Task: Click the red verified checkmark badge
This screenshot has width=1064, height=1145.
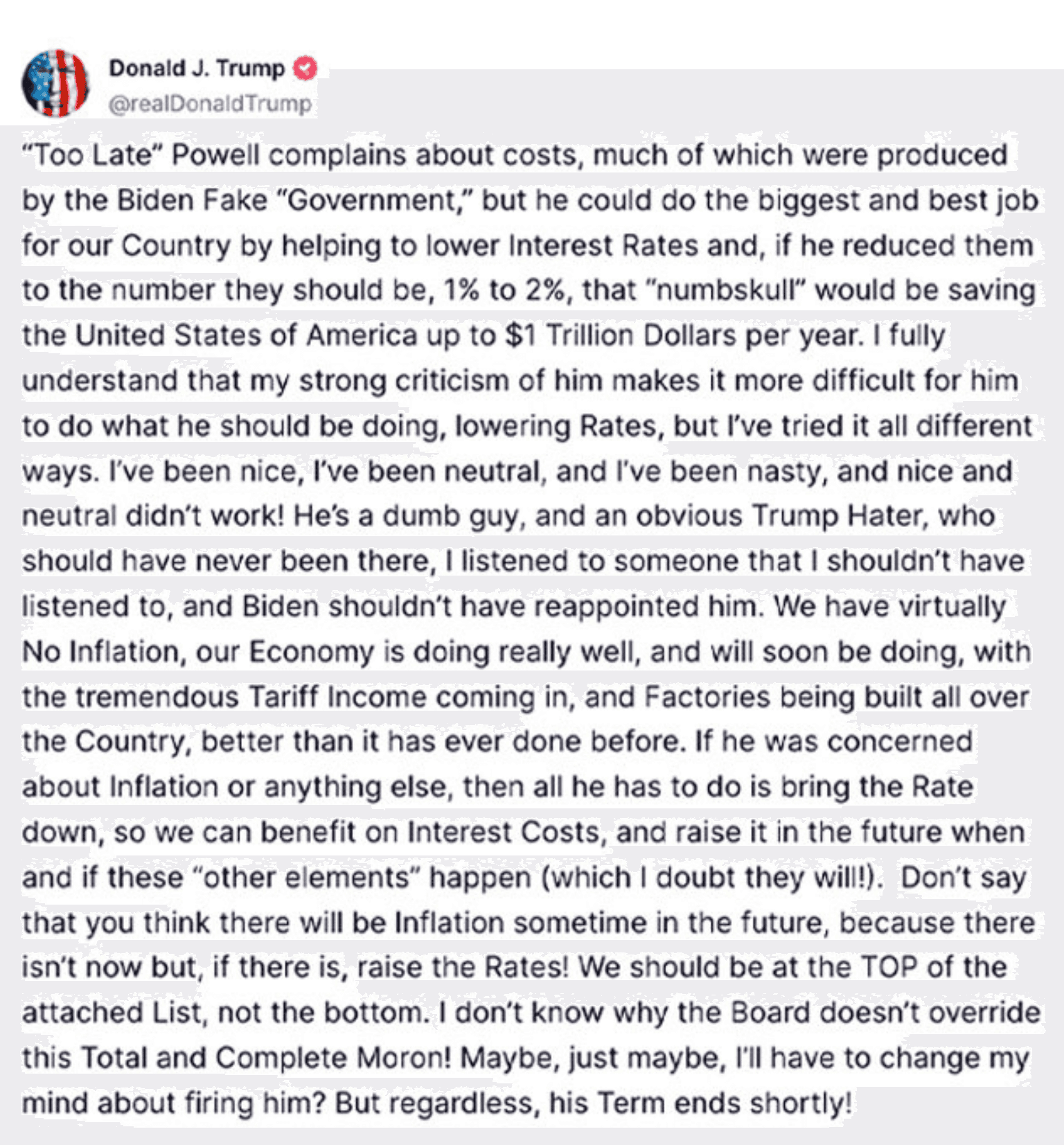Action: point(305,69)
